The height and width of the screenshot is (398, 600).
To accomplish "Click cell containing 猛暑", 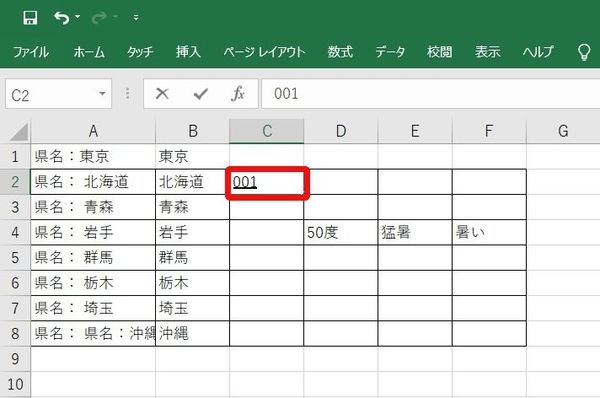I will [415, 232].
